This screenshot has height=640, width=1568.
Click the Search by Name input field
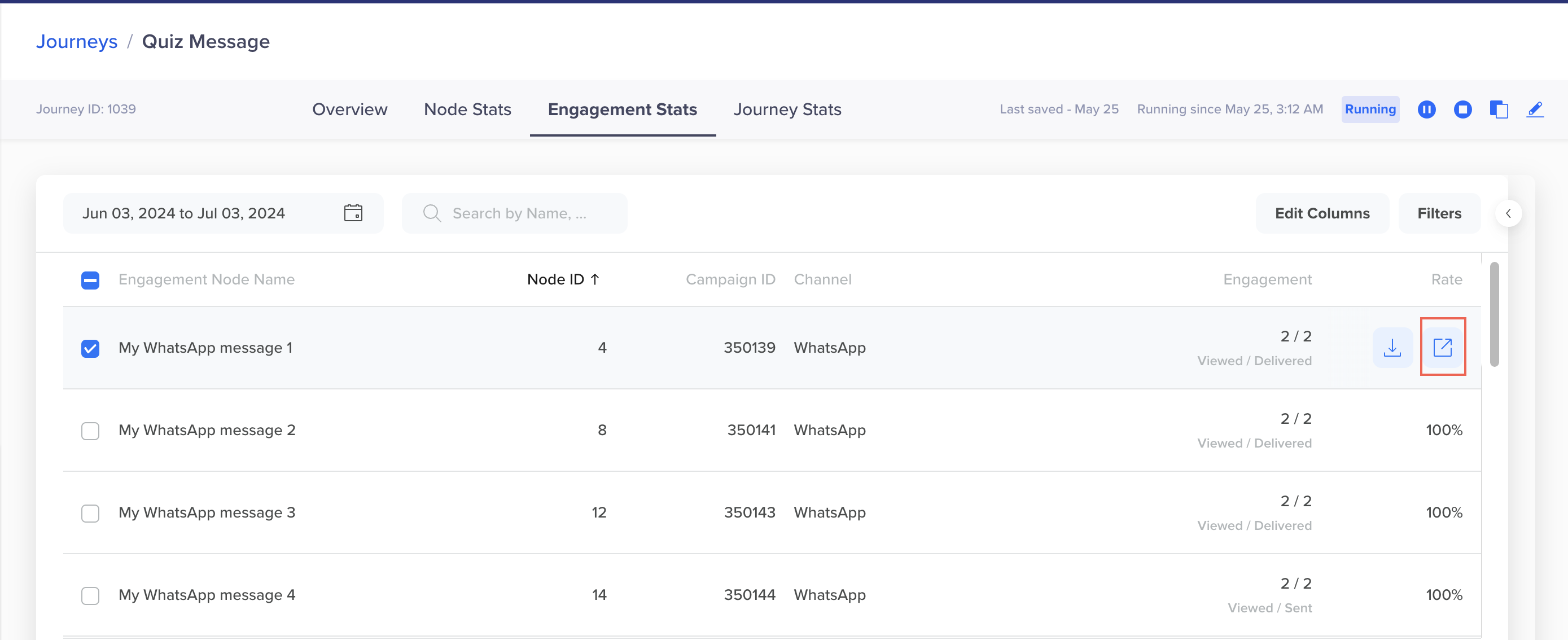[x=515, y=212]
